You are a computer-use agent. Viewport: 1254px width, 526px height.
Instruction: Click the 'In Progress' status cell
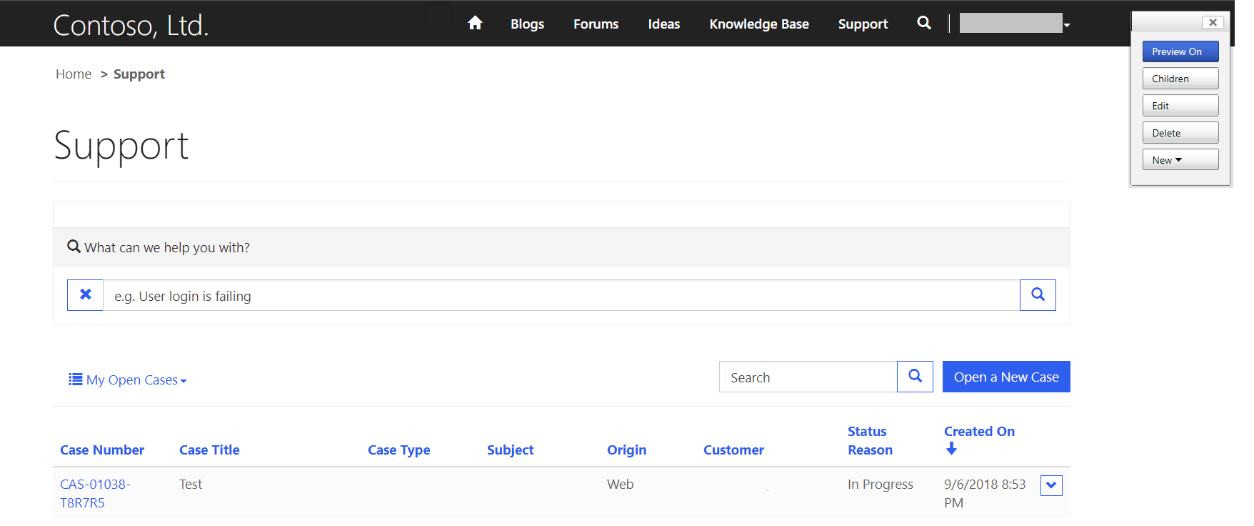(880, 484)
